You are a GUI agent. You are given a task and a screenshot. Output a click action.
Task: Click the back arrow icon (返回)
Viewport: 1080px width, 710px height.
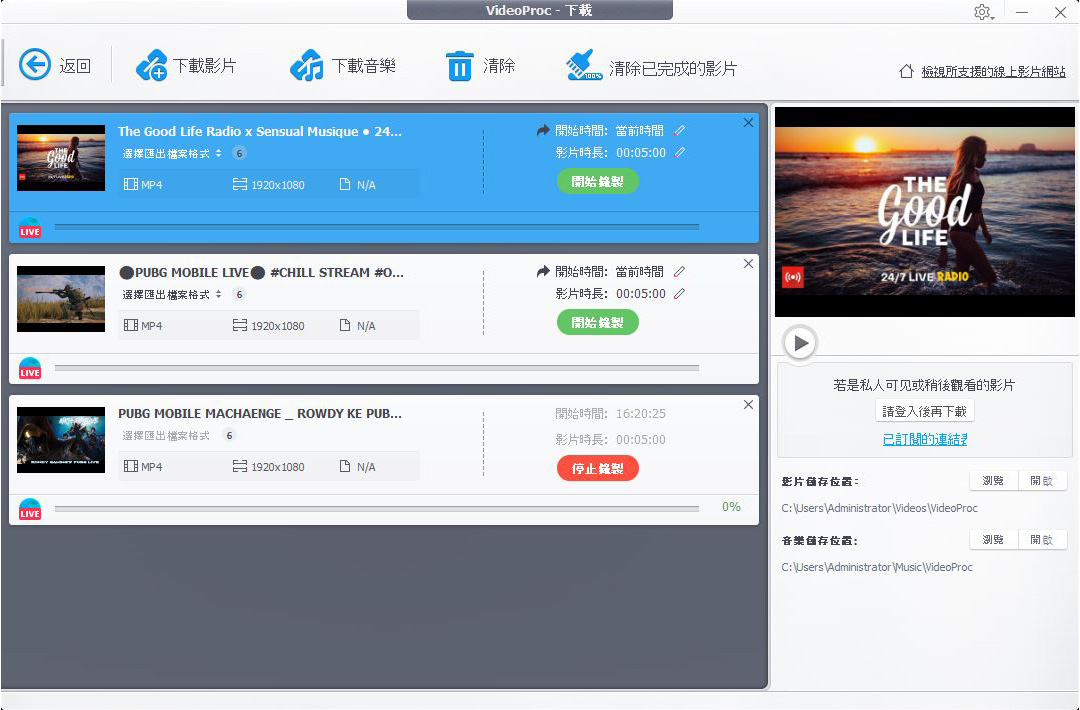[35, 66]
